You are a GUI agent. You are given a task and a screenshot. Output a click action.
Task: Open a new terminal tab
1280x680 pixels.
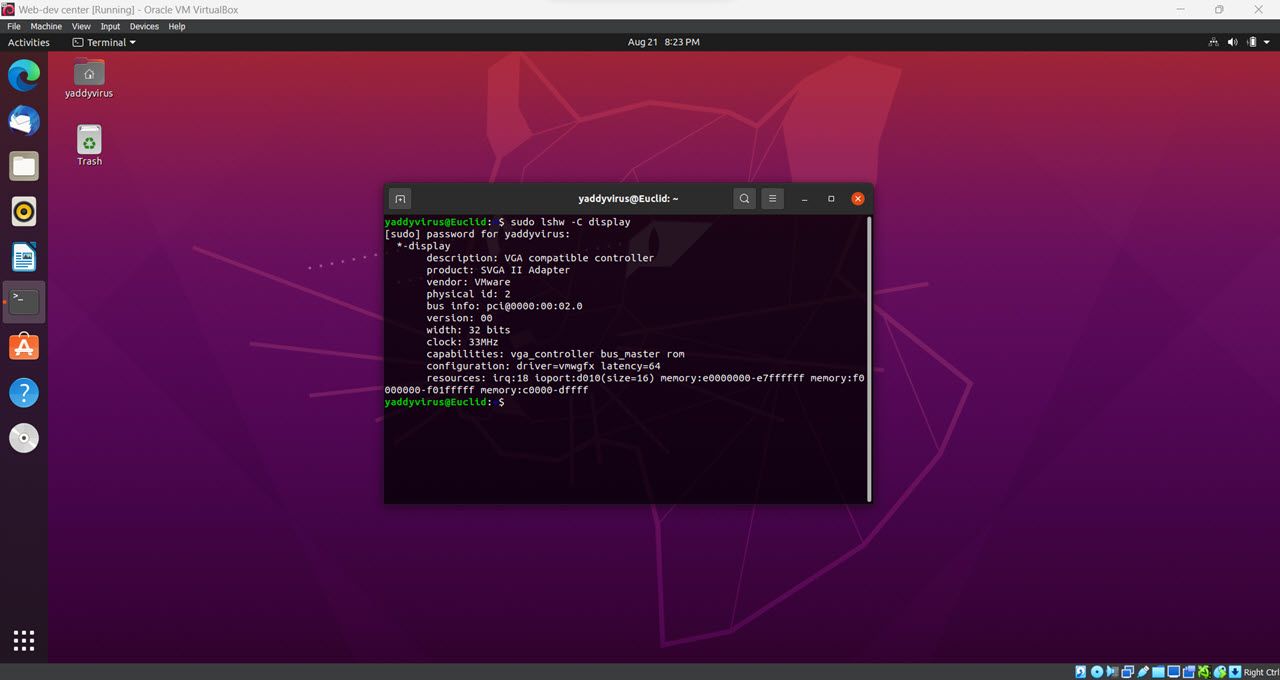coord(400,198)
